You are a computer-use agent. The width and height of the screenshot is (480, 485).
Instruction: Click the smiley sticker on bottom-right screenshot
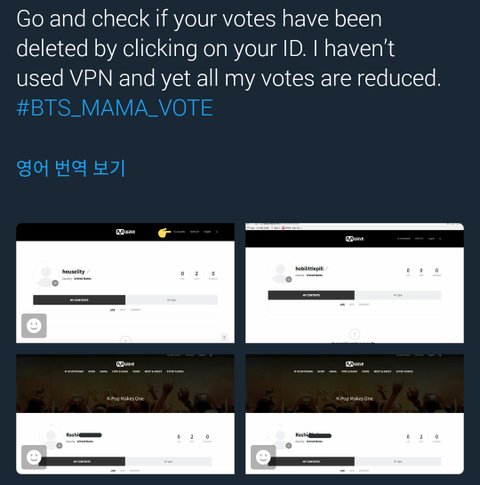pos(263,457)
